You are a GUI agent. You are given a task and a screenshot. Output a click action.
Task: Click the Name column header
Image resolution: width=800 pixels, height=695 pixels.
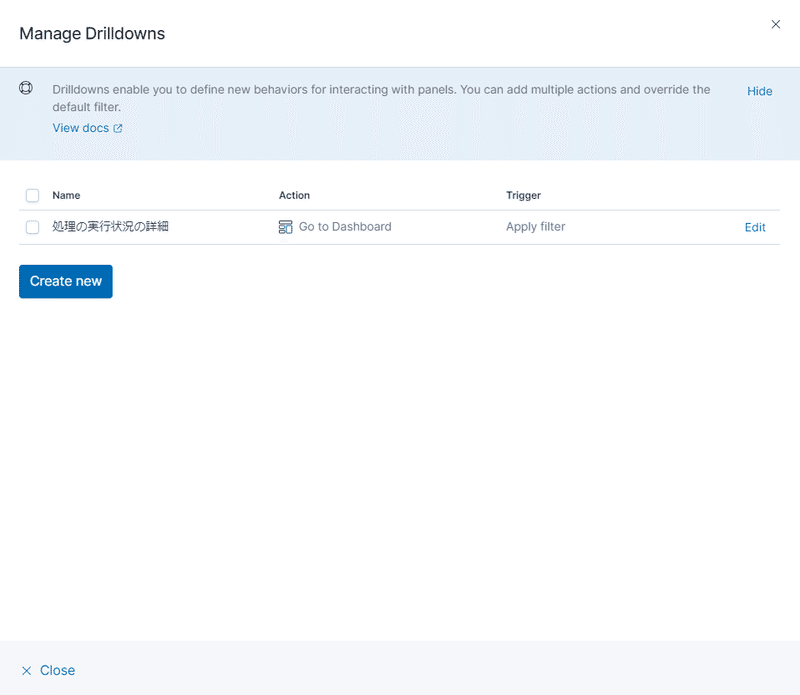point(66,196)
